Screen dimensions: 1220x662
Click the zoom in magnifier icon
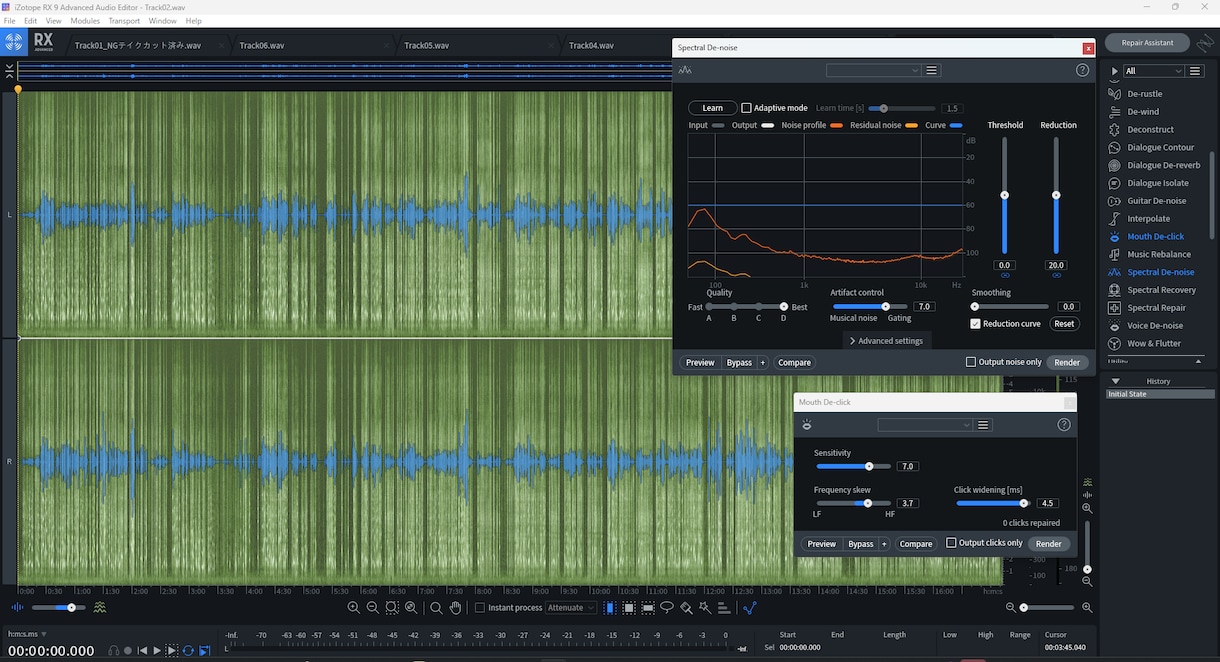(353, 608)
